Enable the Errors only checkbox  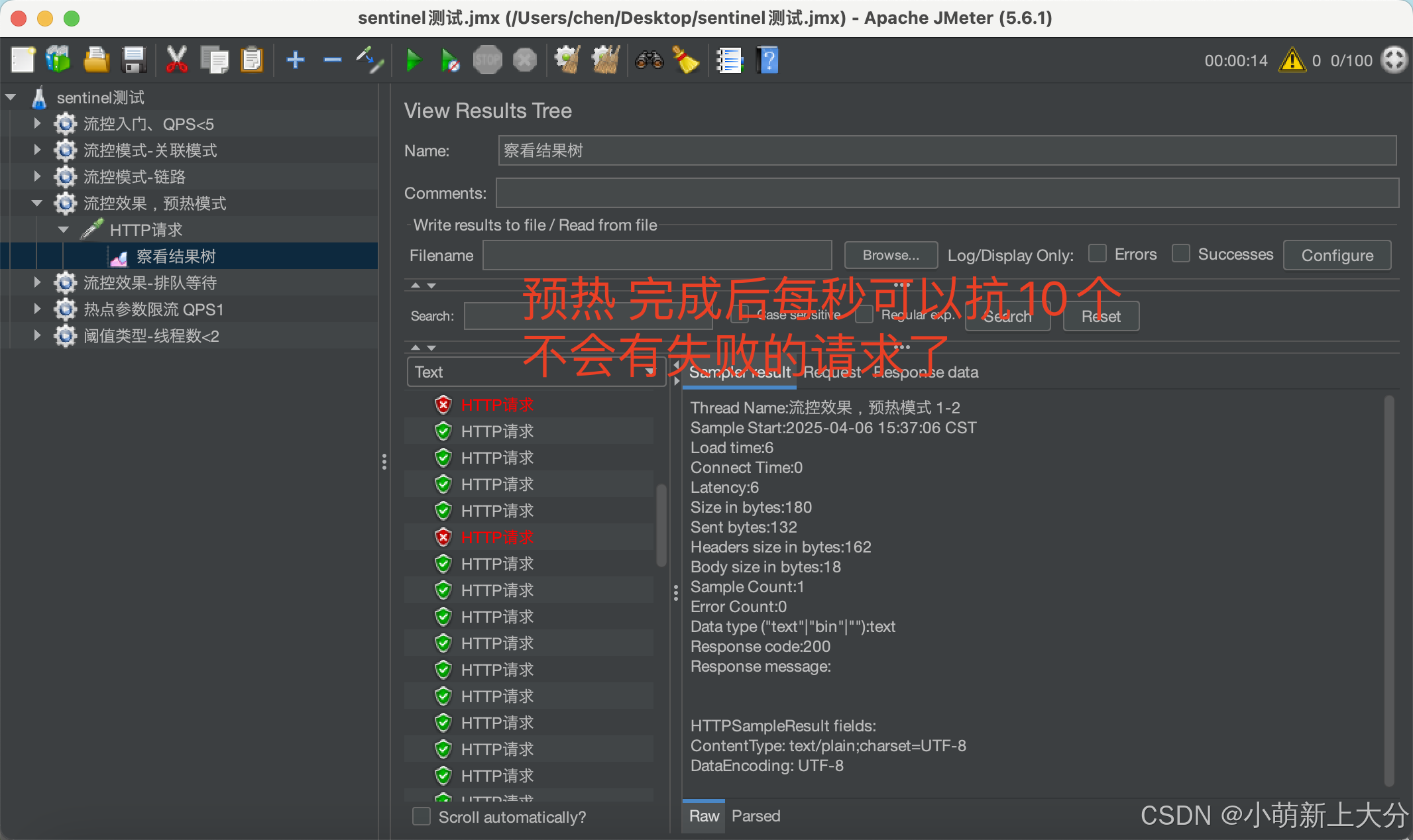pos(1098,254)
